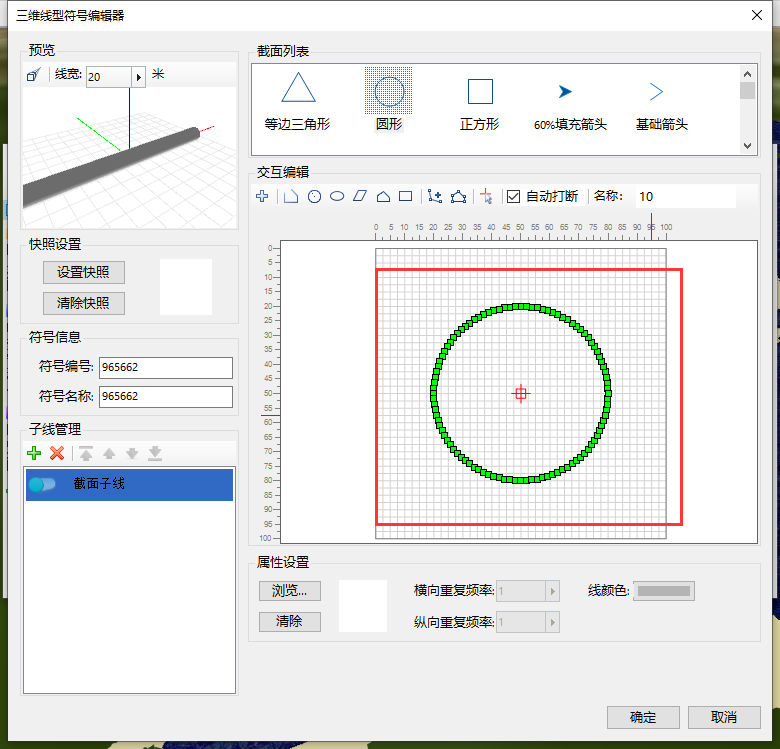
Task: Move sub-line down one level
Action: pos(132,453)
